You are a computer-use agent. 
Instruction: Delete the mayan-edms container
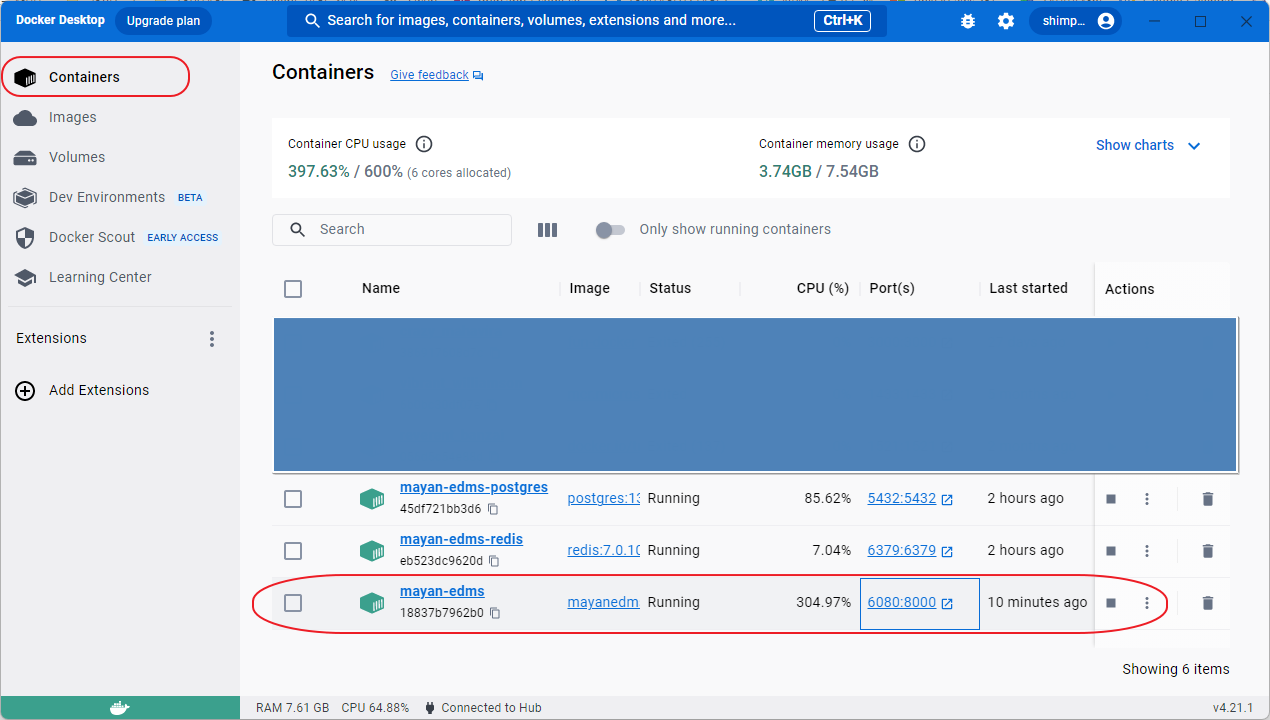(1207, 603)
